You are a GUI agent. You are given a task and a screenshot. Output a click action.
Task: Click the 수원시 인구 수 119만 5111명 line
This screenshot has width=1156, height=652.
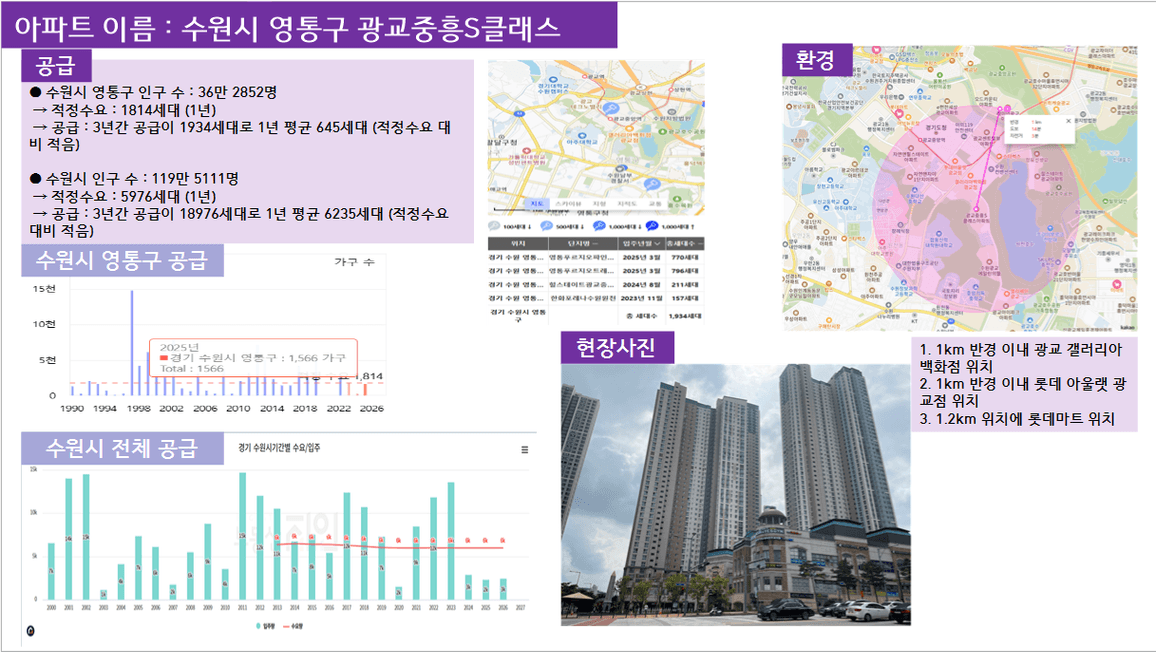point(134,178)
